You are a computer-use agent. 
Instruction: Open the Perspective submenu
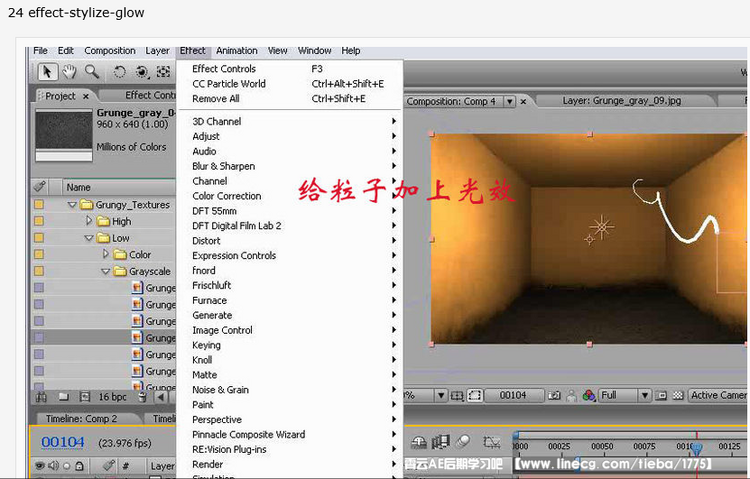(289, 420)
